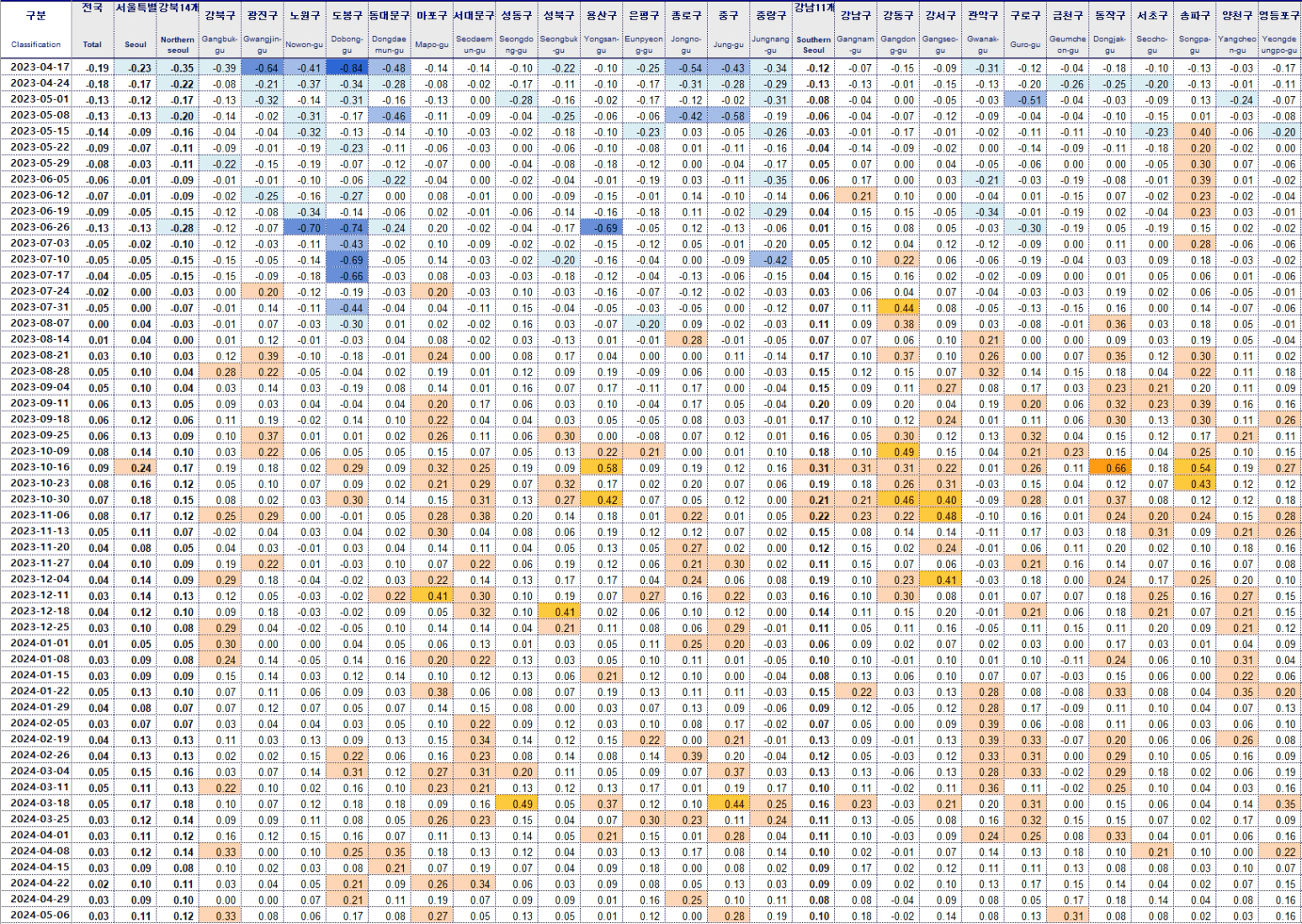The image size is (1302, 924).
Task: Click the 'Jungnang-gu' English header
Action: pyautogui.click(x=771, y=45)
